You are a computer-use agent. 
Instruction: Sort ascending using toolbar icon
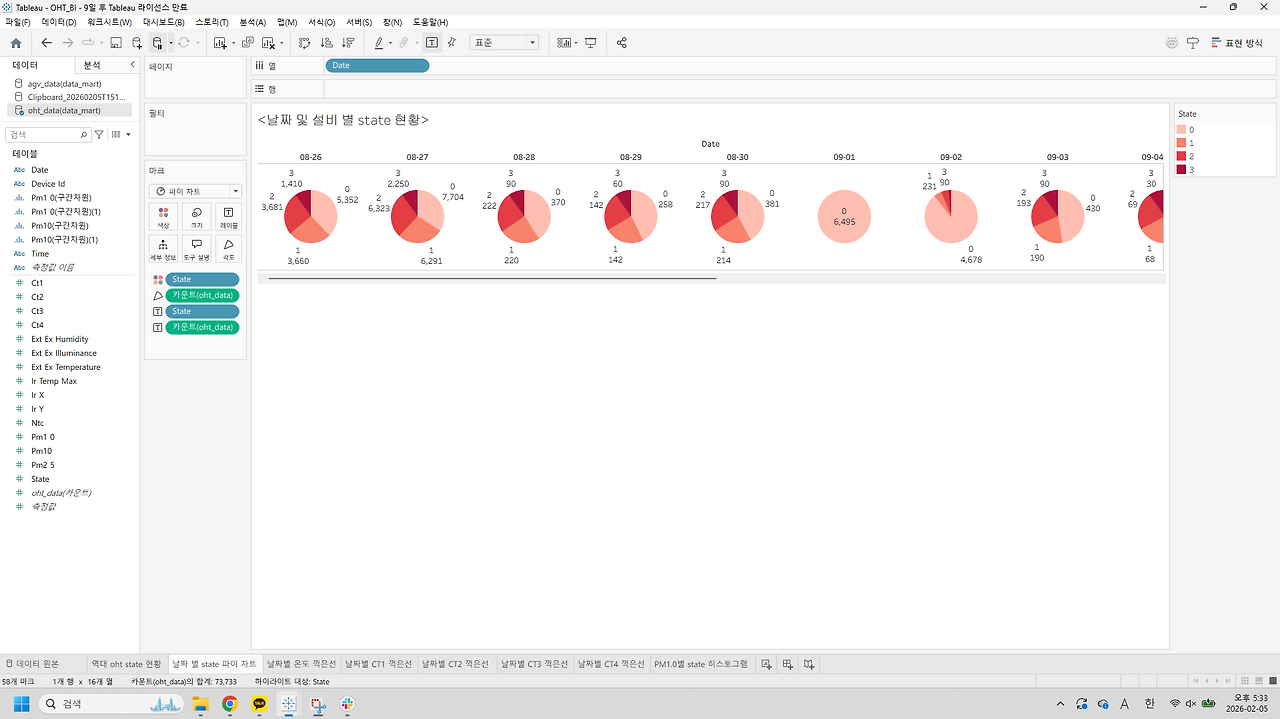326,43
